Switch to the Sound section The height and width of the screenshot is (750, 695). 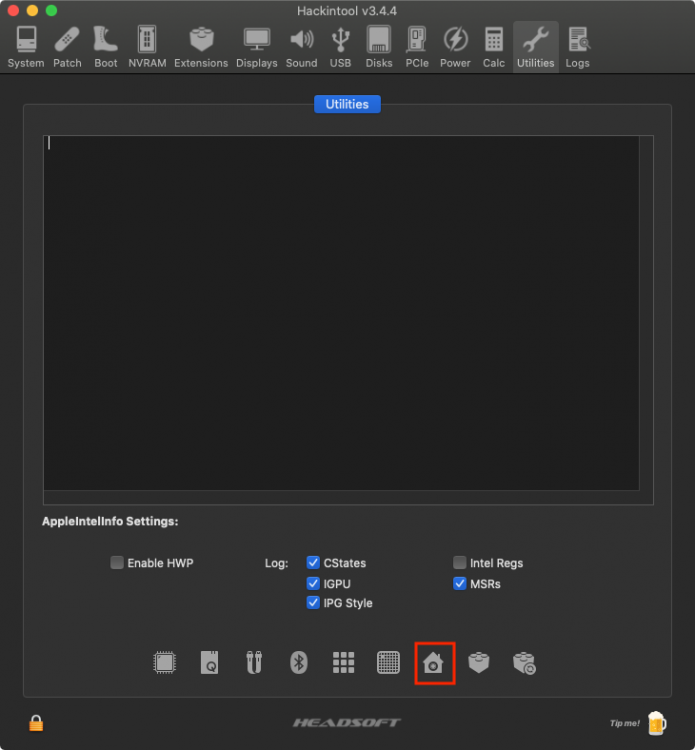(301, 47)
